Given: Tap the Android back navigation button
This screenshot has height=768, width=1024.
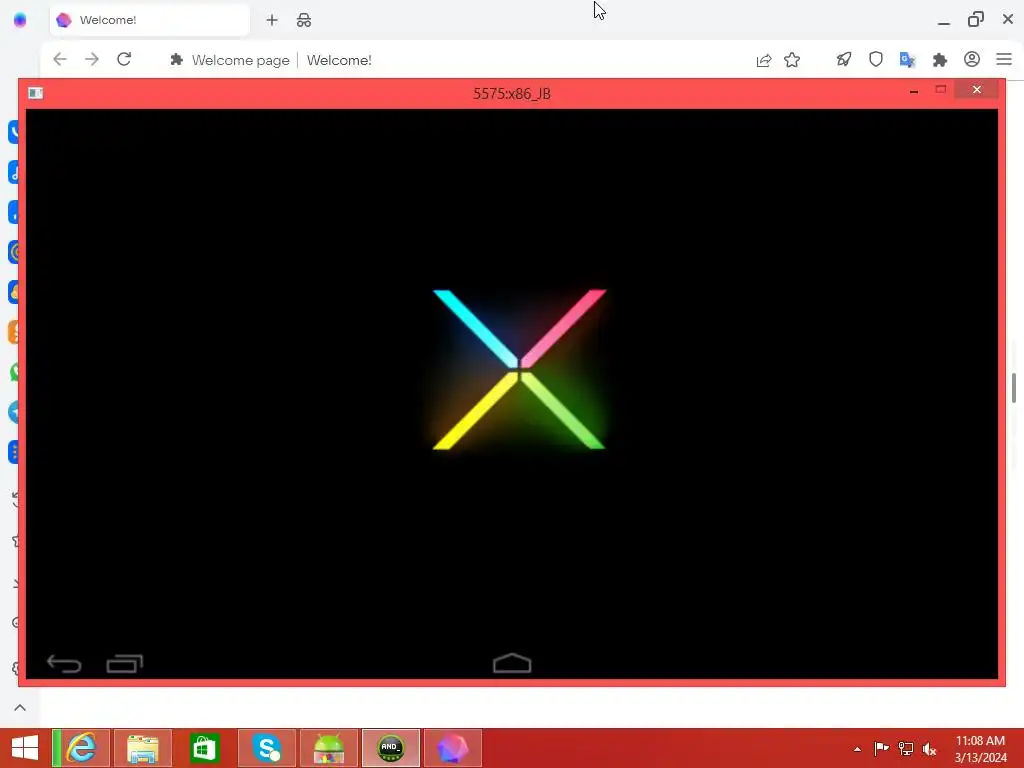Looking at the screenshot, I should pos(64,664).
